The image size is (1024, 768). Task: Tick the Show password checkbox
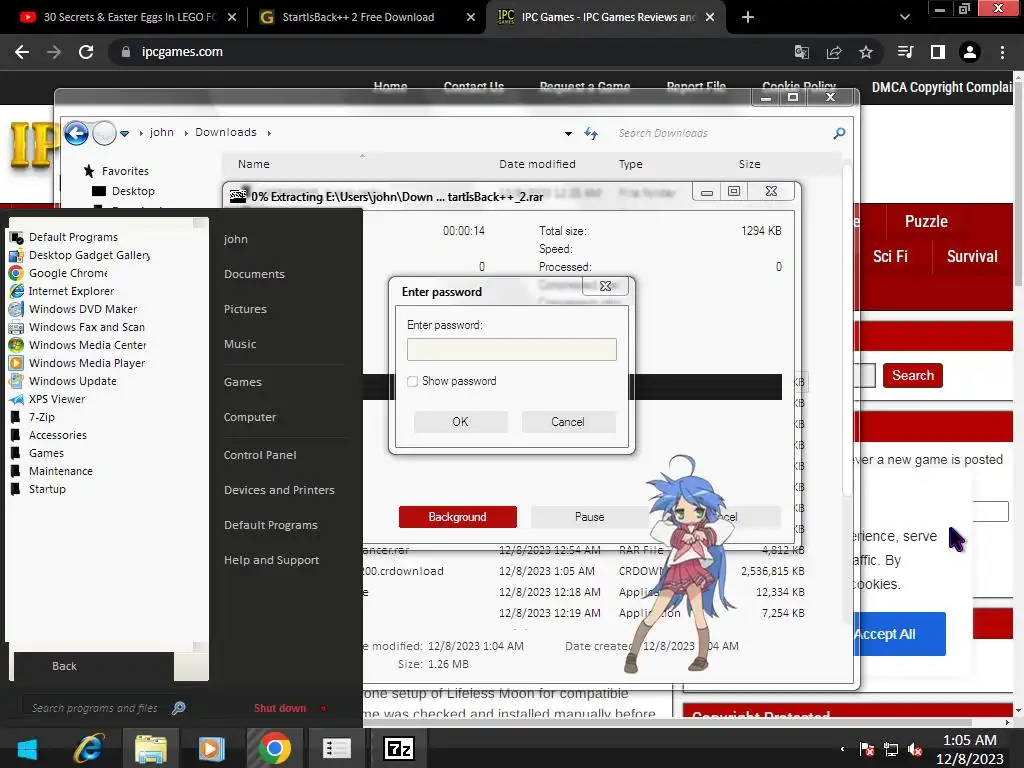[412, 381]
